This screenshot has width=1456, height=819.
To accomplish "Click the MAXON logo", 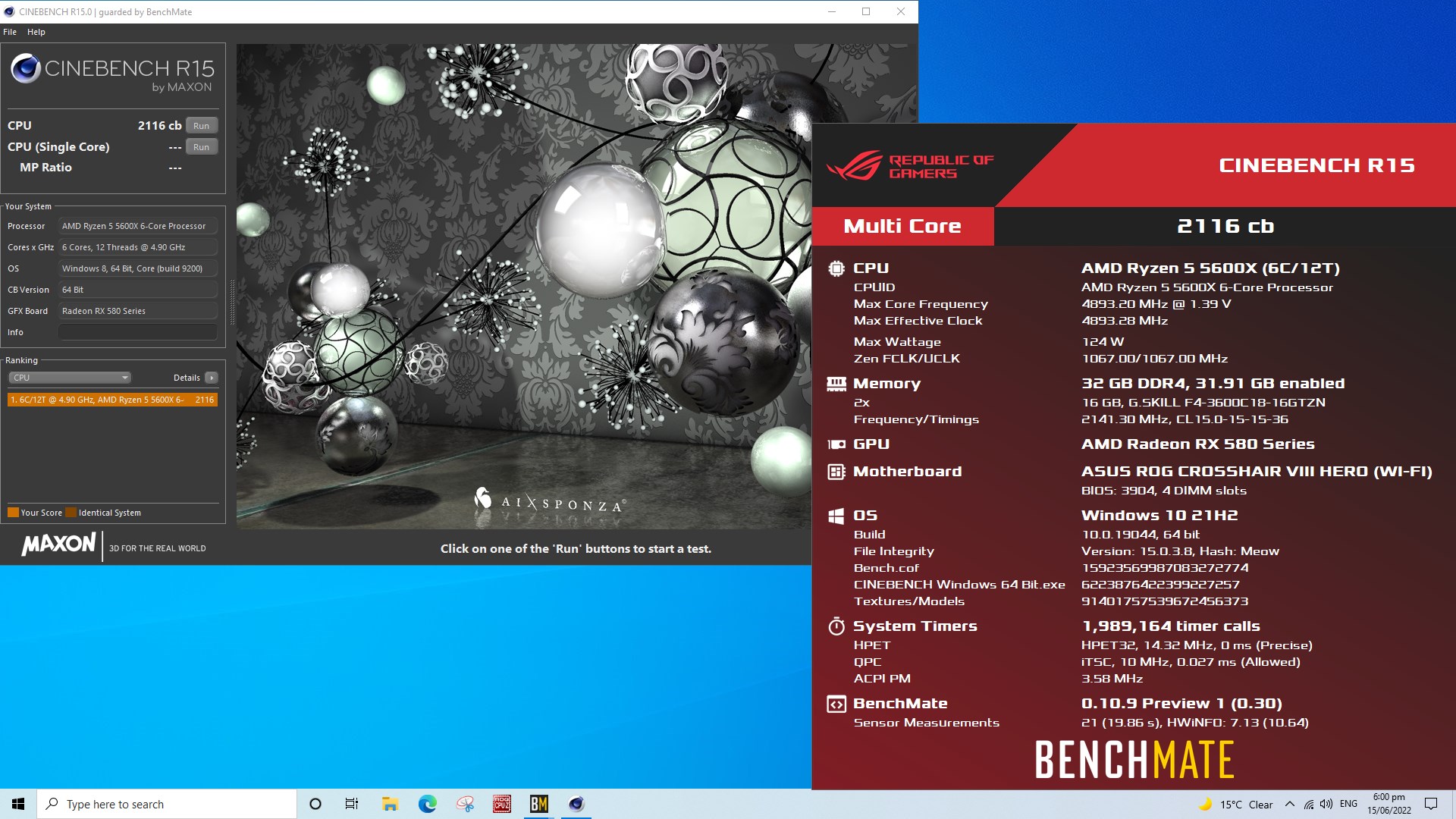I will 59,544.
